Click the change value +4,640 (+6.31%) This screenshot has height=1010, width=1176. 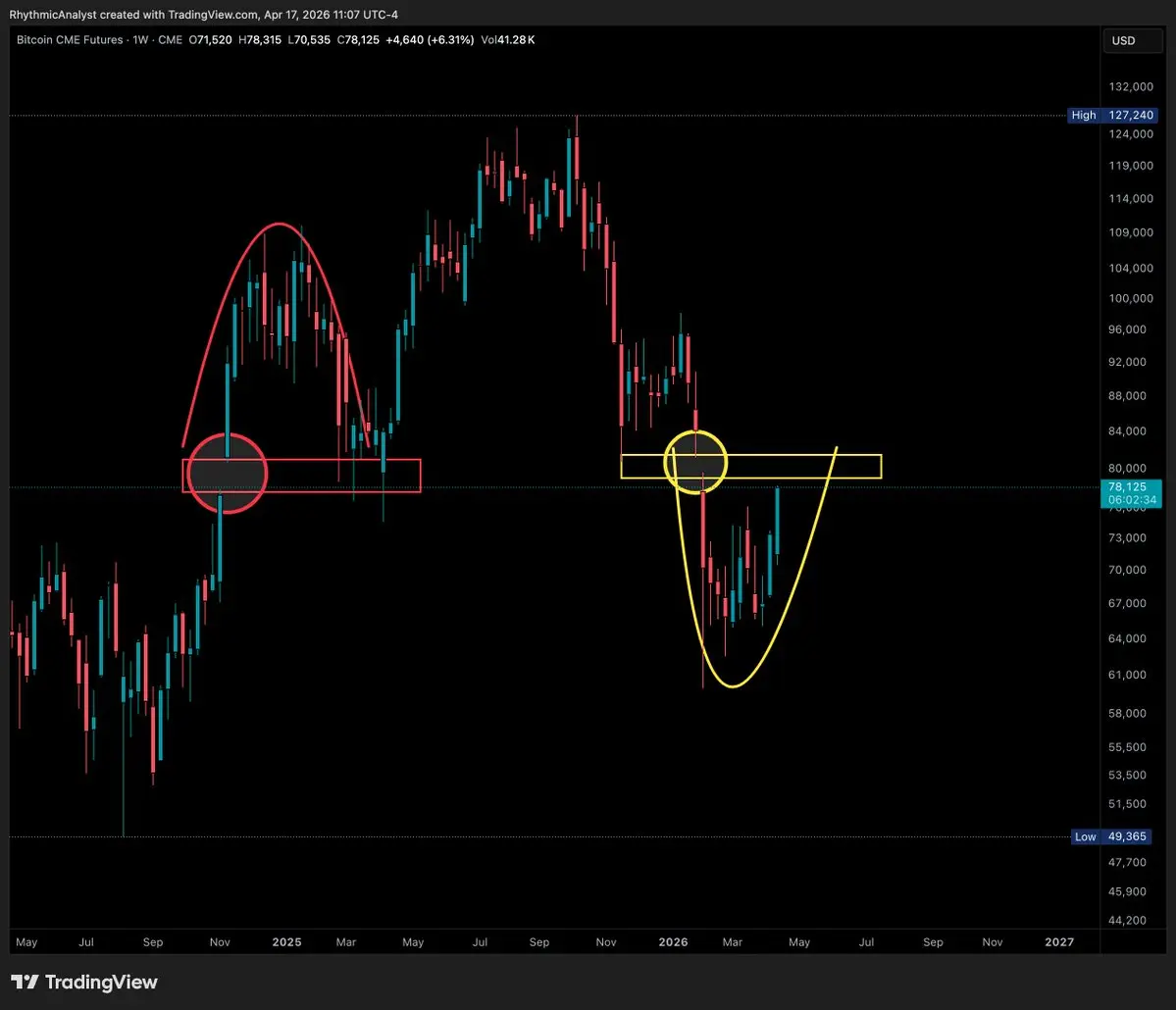point(430,40)
